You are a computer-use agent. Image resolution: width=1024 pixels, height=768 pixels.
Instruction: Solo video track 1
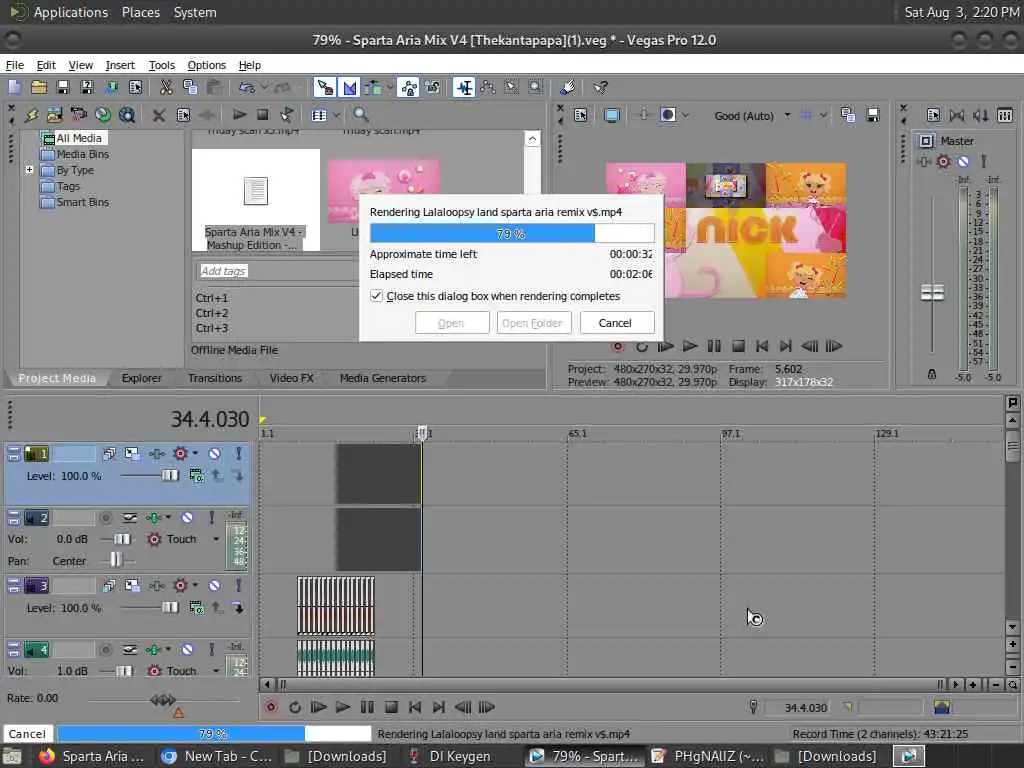click(238, 453)
